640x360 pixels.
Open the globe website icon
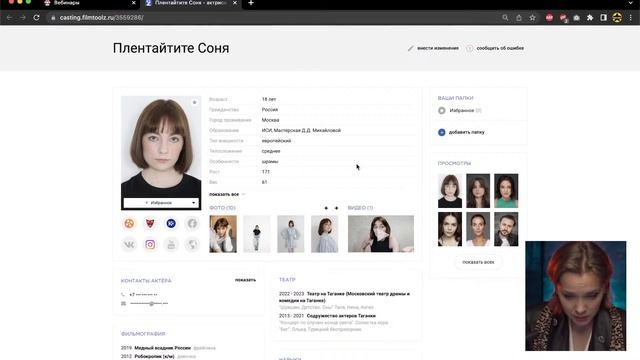point(192,244)
